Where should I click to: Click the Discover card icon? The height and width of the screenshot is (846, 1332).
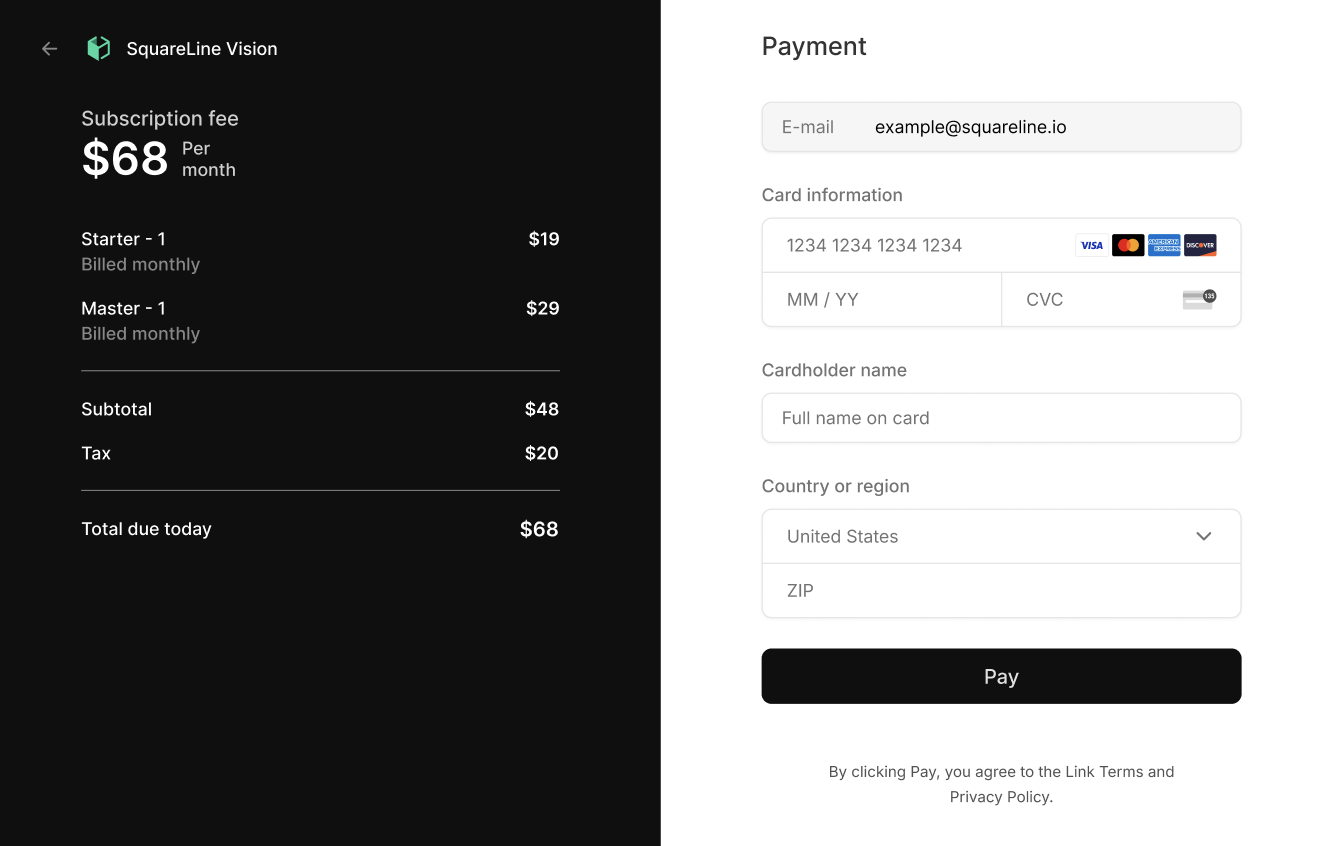1200,245
